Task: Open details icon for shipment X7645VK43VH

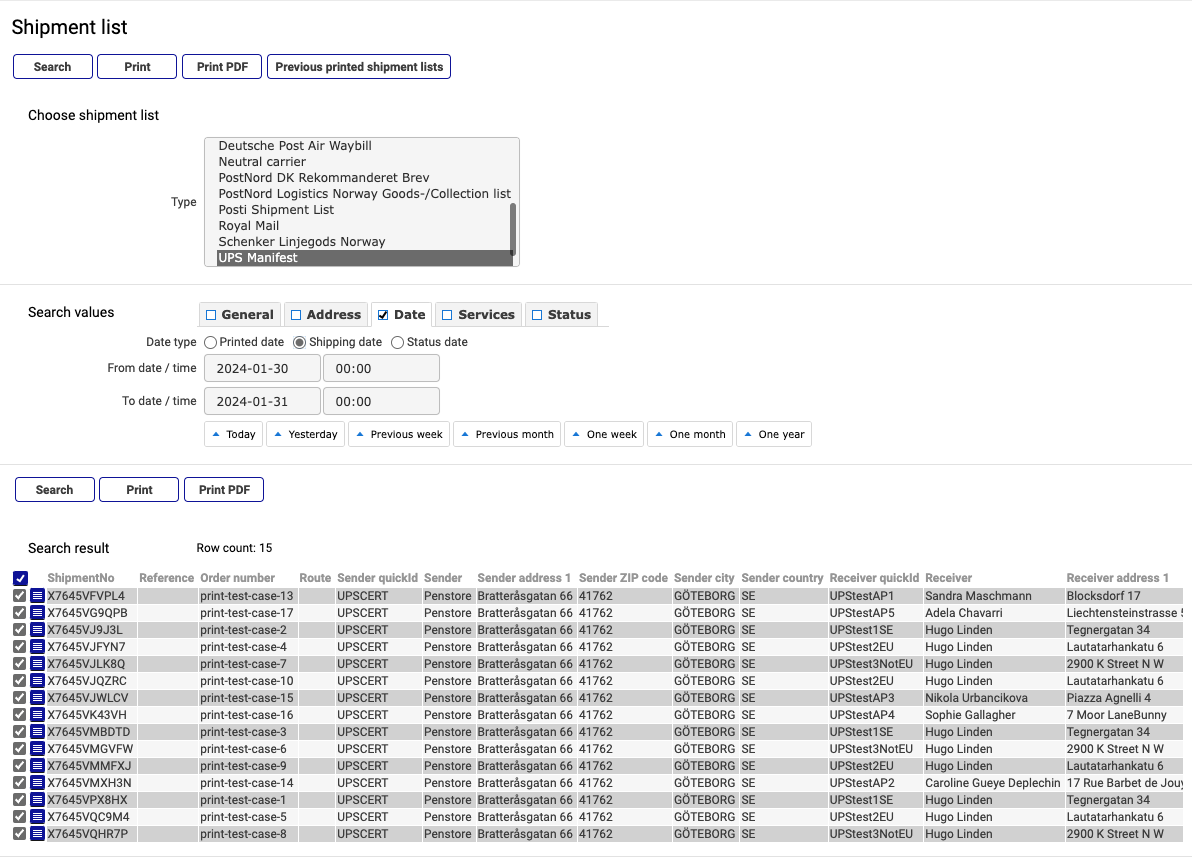Action: tap(38, 715)
